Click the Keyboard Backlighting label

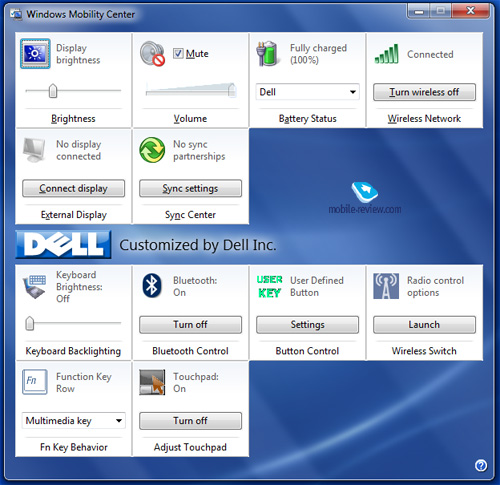(73, 351)
